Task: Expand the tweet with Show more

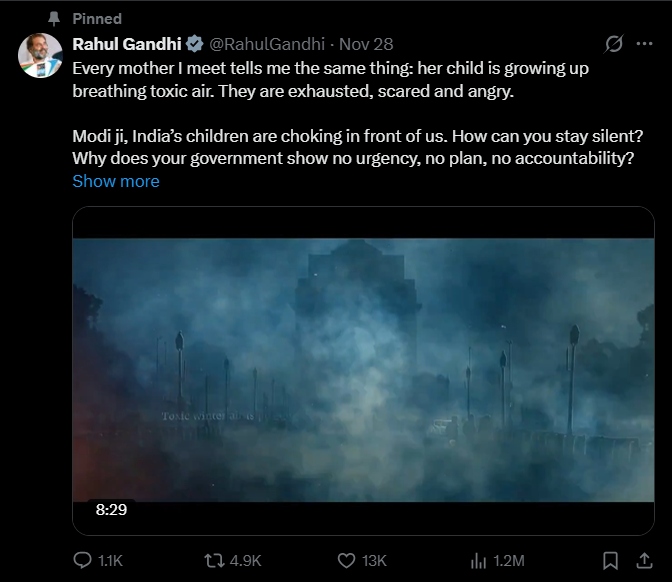Action: pos(116,181)
